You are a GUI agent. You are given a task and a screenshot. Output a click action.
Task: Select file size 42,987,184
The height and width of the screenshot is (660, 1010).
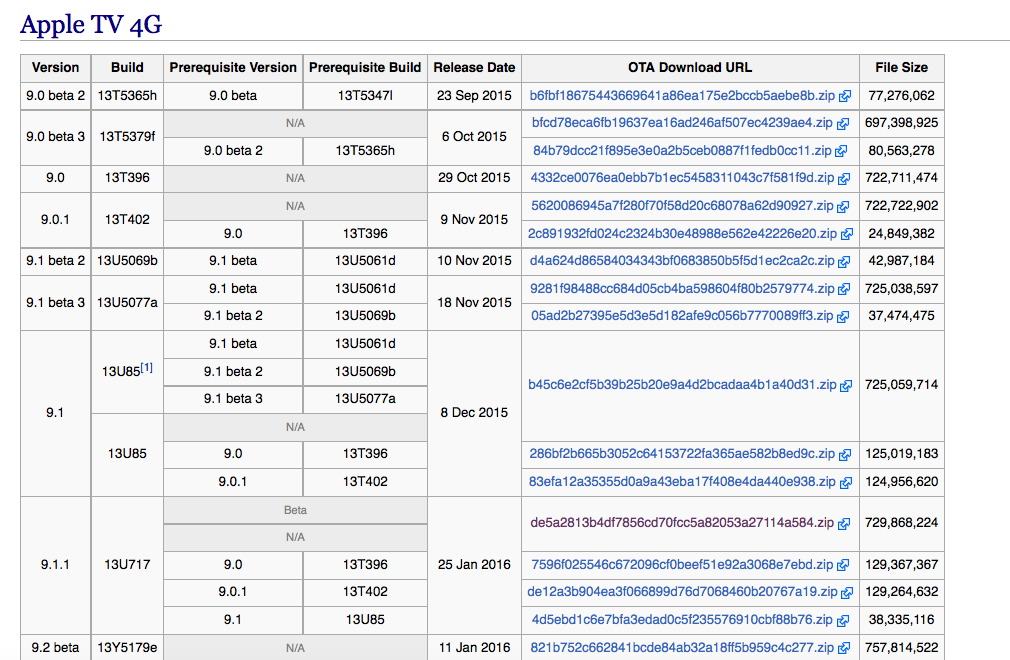(x=901, y=261)
